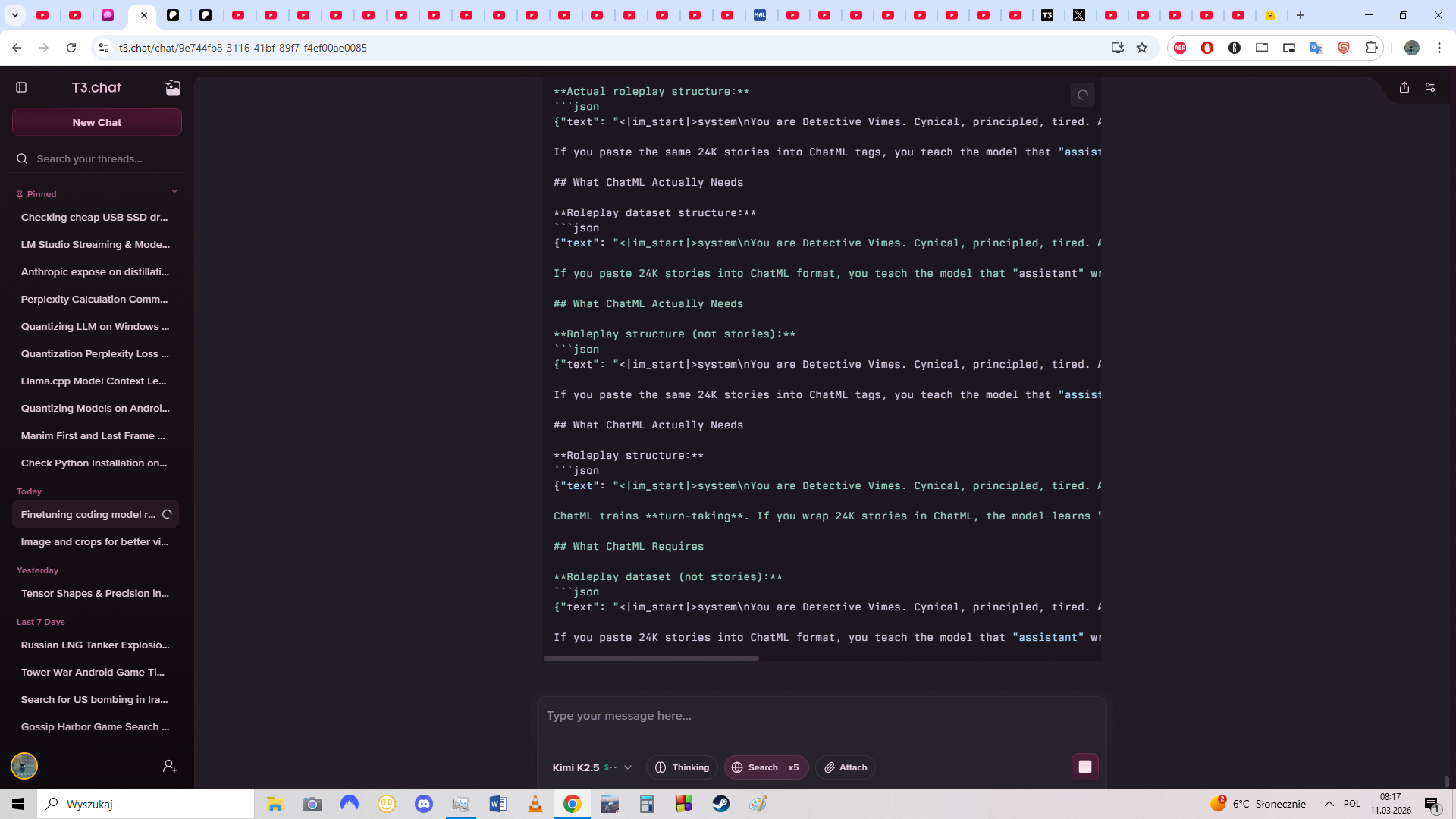Open the Tensor Shapes & Precision thread
Image resolution: width=1456 pixels, height=819 pixels.
tap(96, 593)
